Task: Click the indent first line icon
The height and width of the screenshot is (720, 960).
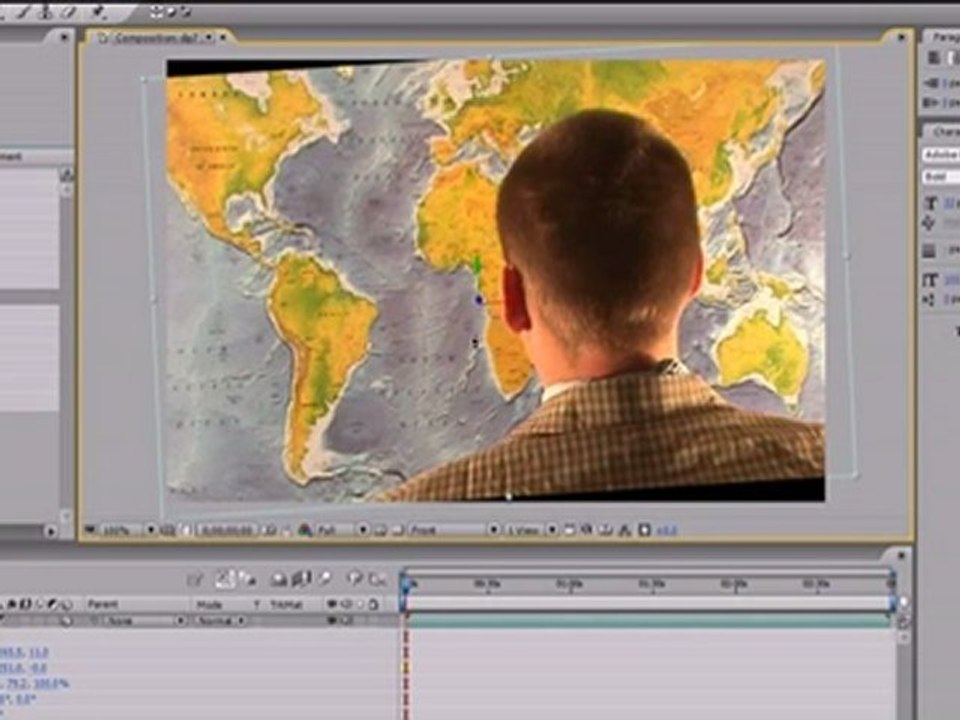Action: click(x=932, y=102)
